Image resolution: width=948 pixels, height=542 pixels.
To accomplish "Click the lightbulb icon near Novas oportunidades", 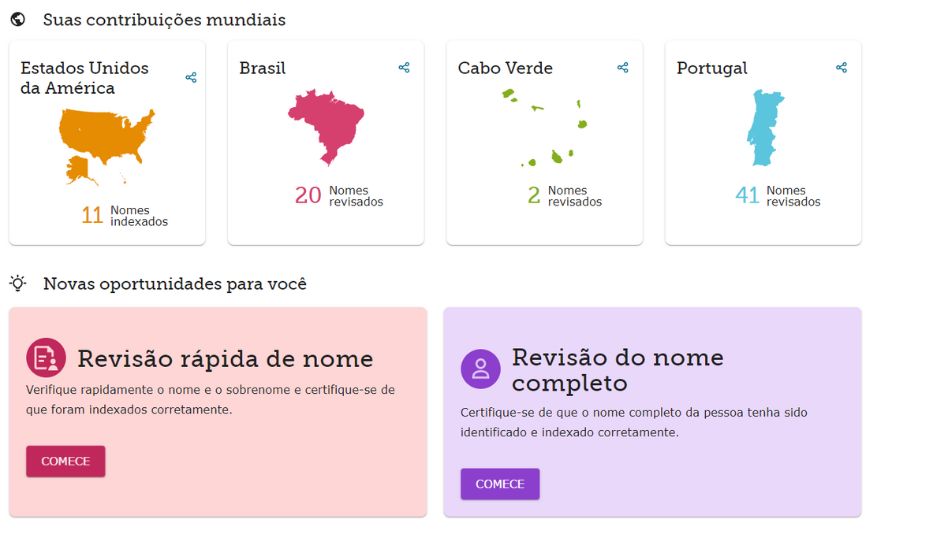I will tap(18, 283).
